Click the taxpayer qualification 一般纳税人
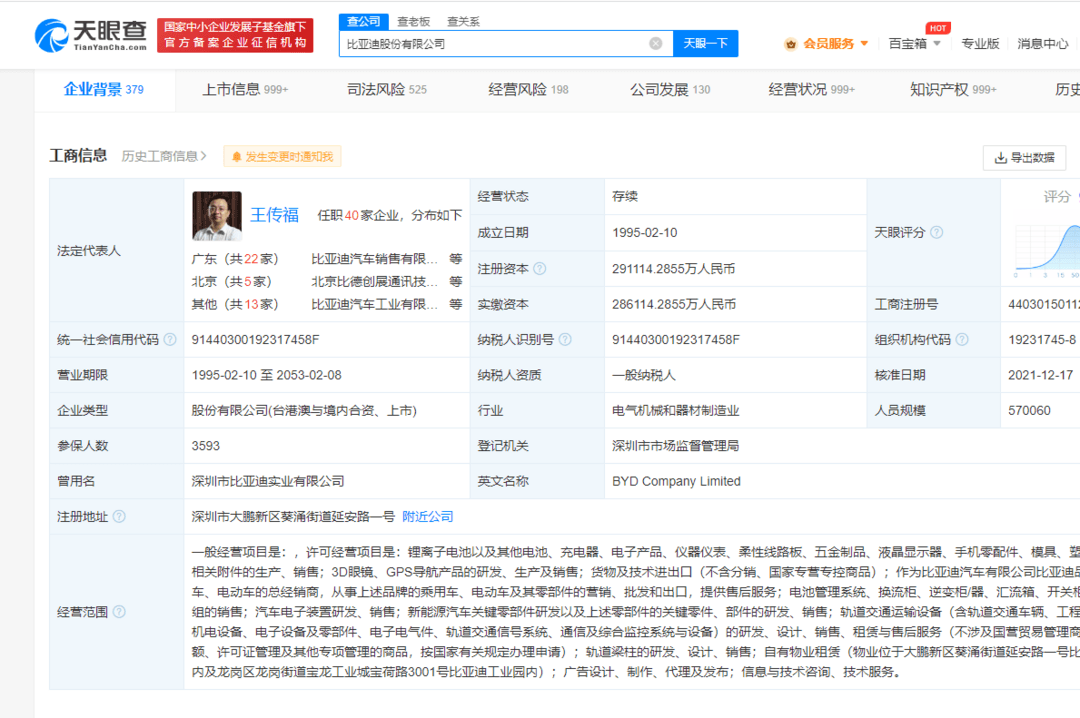The height and width of the screenshot is (718, 1080). [x=644, y=375]
